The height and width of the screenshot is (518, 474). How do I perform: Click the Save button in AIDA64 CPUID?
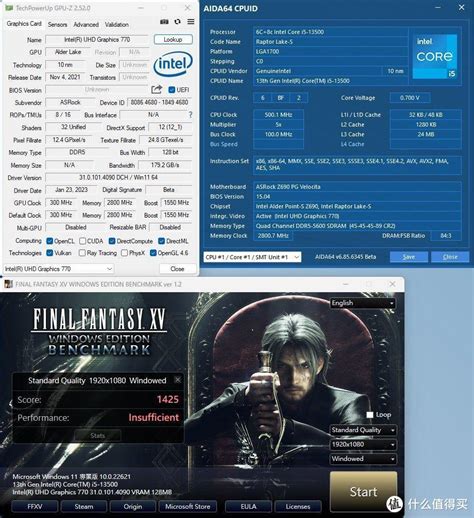[x=409, y=257]
